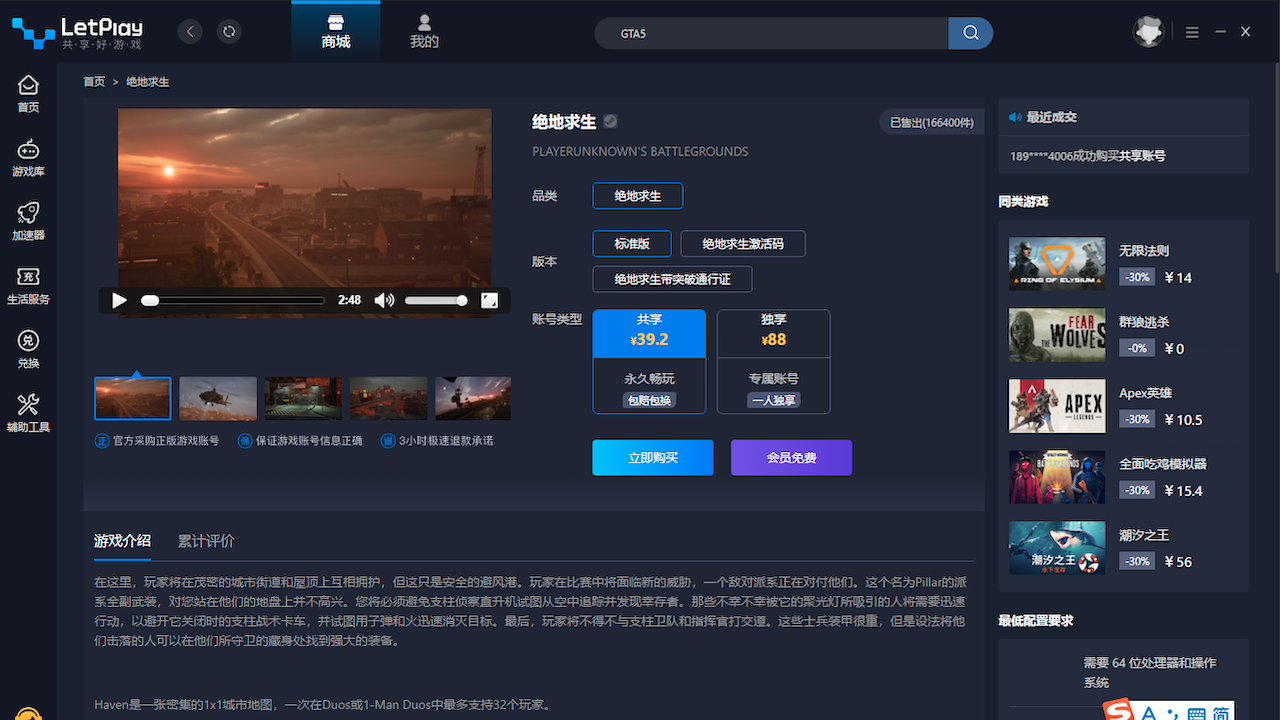This screenshot has width=1280, height=720.
Task: Click the video progress bar
Action: click(235, 300)
